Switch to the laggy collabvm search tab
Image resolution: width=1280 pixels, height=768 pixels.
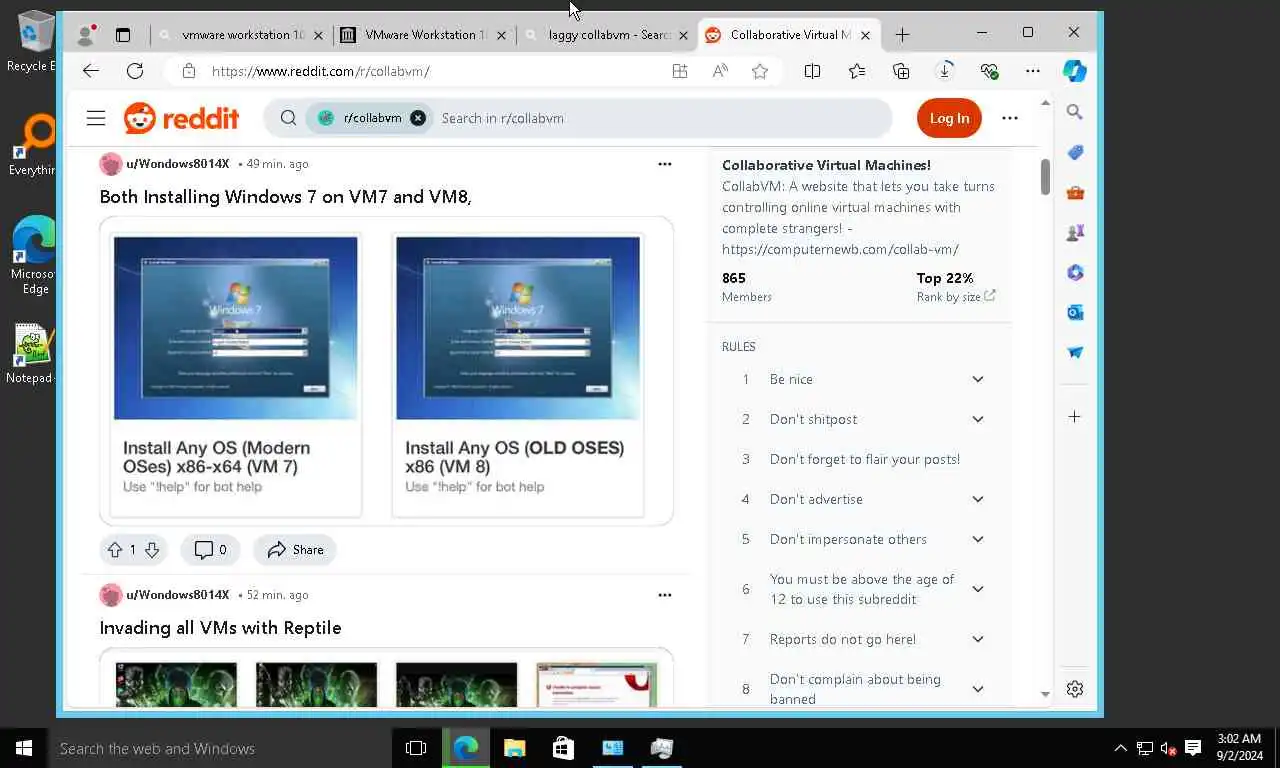tap(608, 35)
